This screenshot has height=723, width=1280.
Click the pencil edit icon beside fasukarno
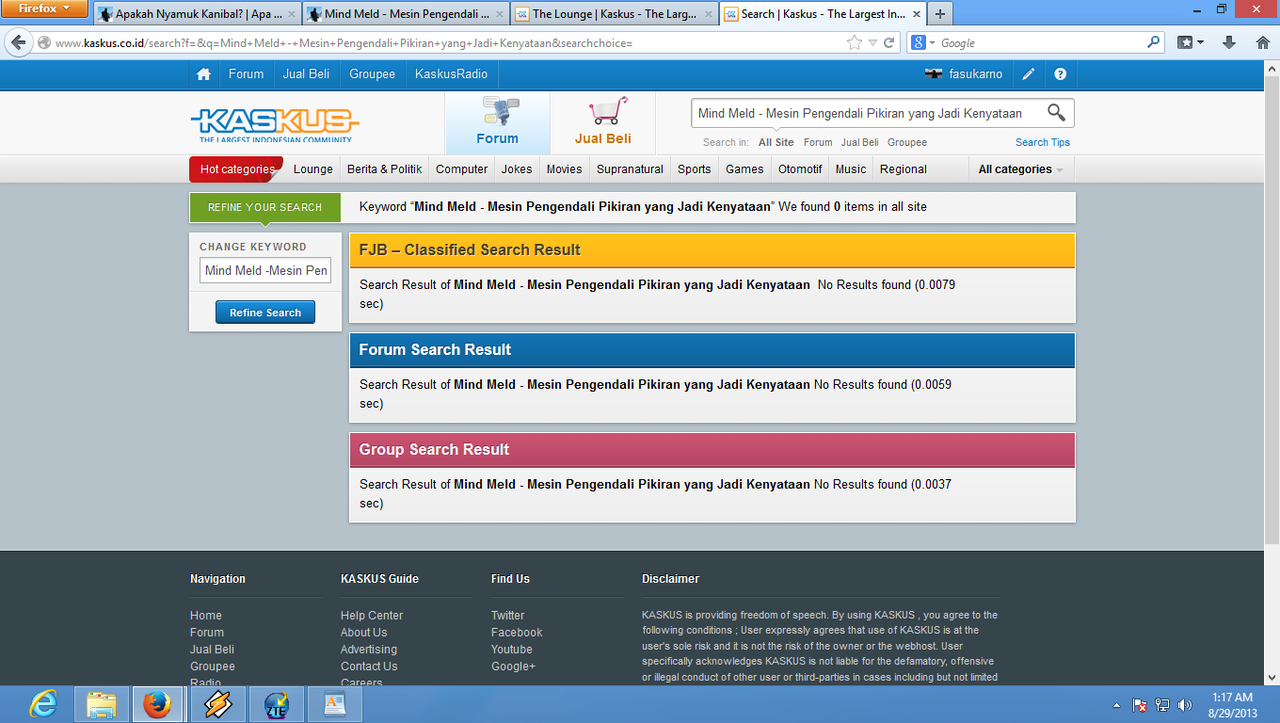[1029, 74]
